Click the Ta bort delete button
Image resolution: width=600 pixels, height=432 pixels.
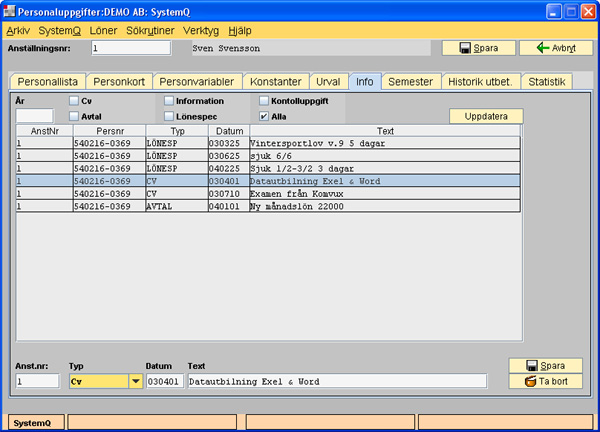click(544, 381)
